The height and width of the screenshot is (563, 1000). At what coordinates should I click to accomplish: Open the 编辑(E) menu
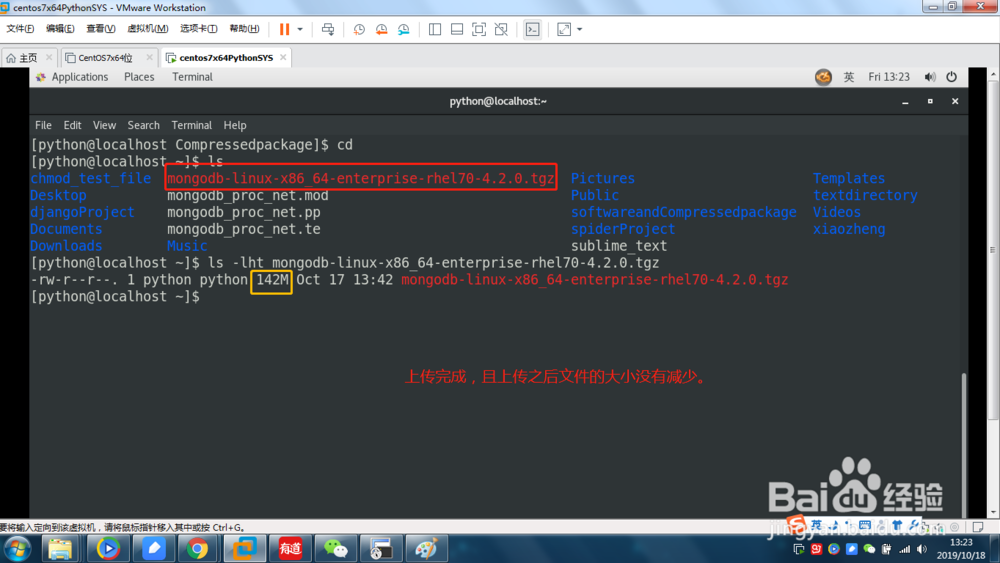[x=60, y=29]
